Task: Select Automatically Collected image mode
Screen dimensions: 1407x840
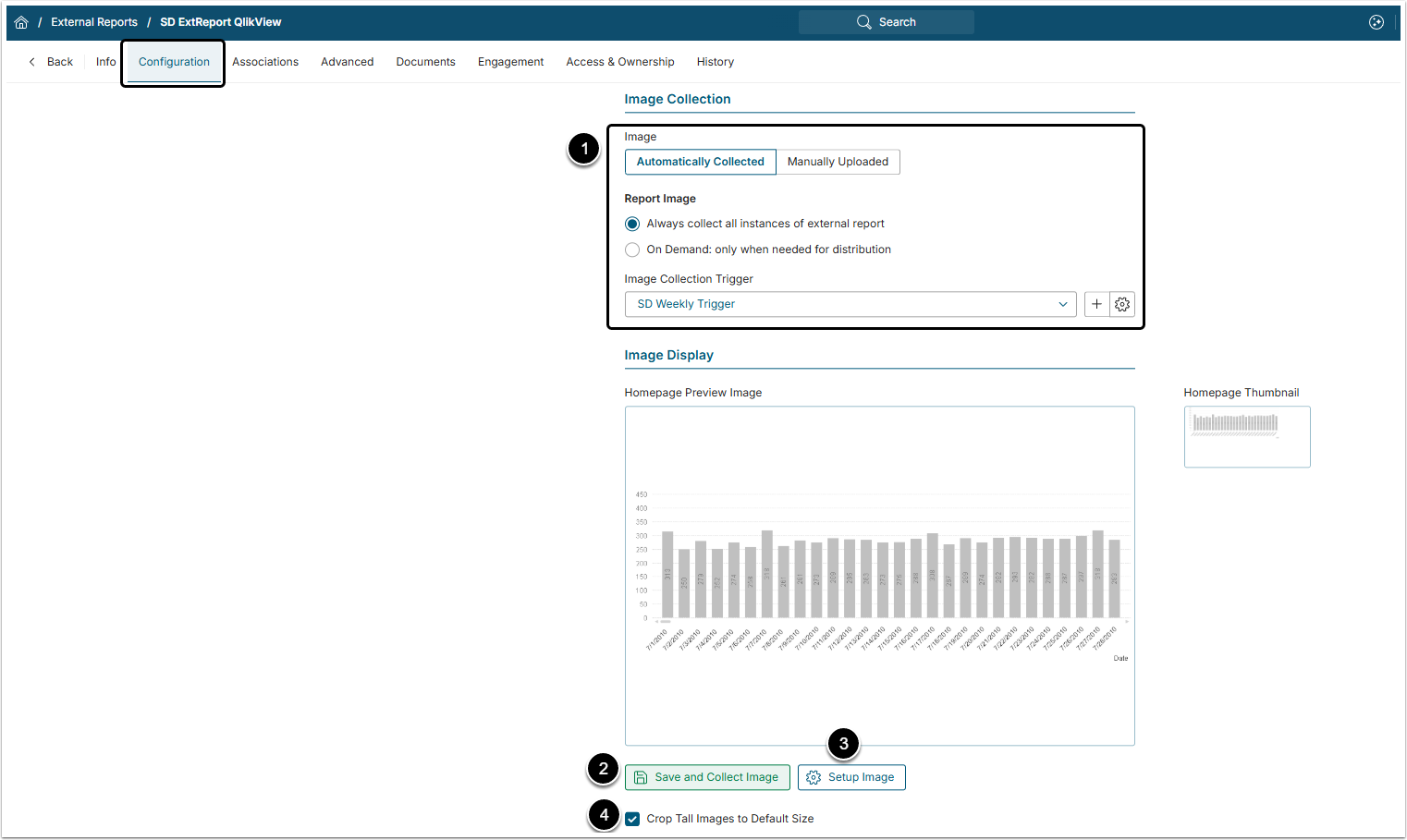Action: pyautogui.click(x=700, y=162)
